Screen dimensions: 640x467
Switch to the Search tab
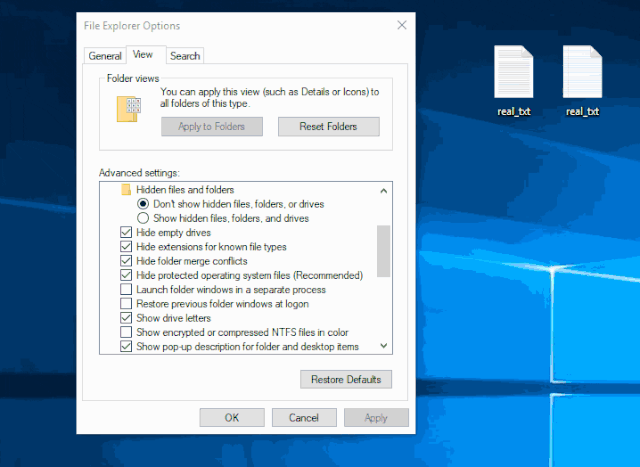(x=185, y=56)
